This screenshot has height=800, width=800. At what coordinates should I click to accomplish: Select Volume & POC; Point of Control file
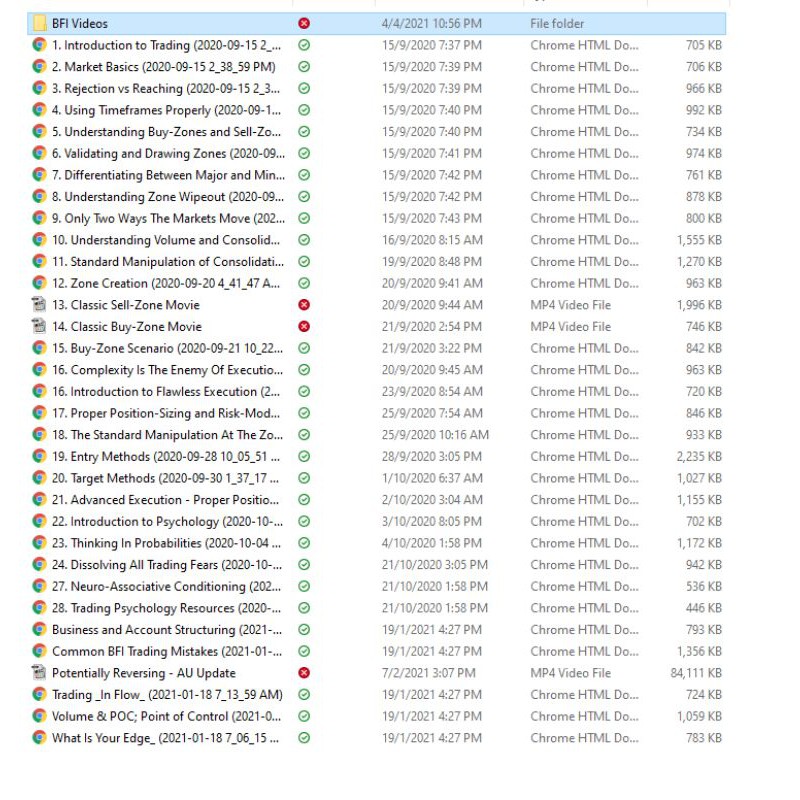(166, 716)
